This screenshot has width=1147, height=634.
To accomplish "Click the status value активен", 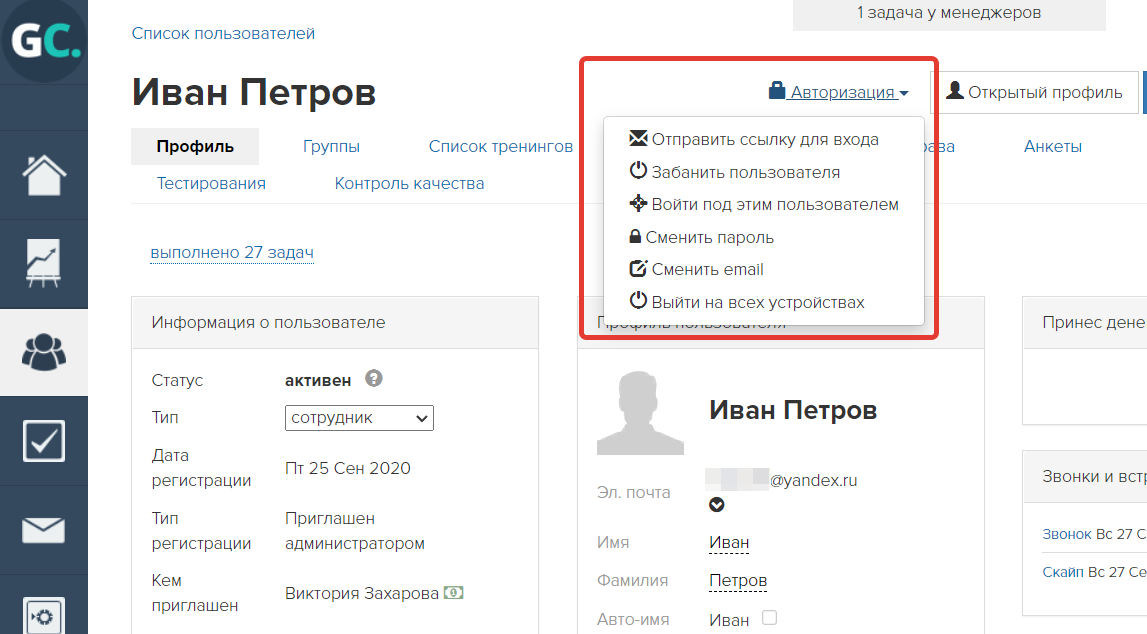I will click(x=318, y=380).
